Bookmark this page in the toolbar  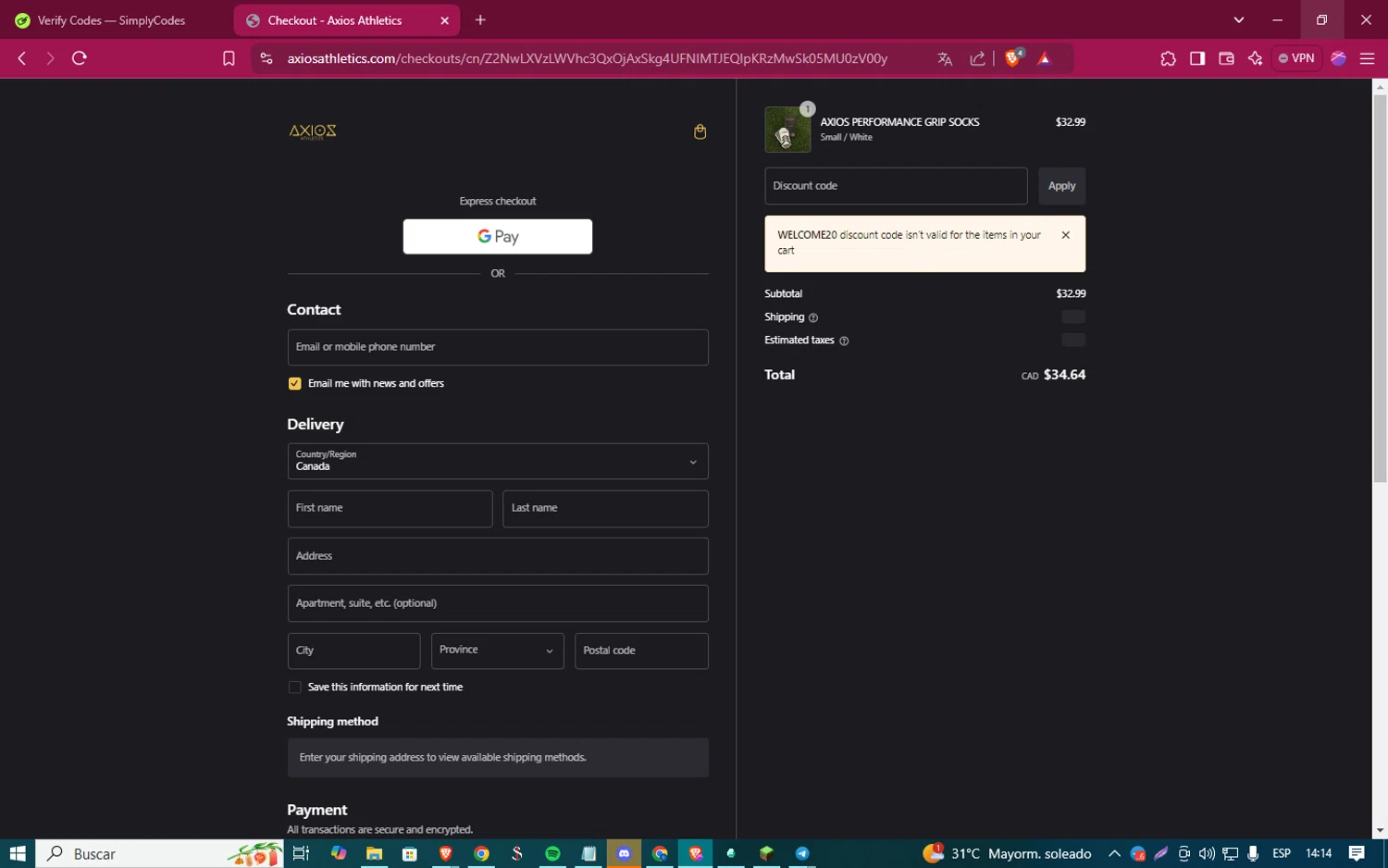click(x=229, y=58)
